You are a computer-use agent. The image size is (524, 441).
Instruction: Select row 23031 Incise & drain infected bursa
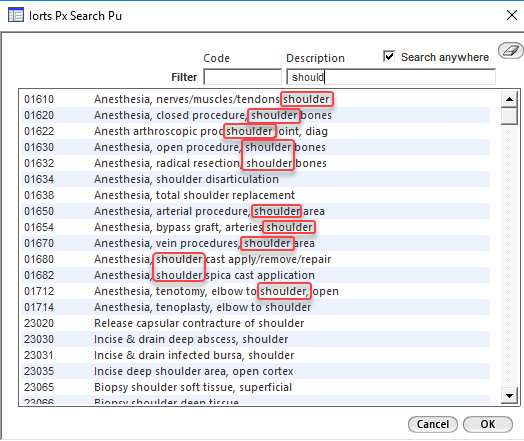pyautogui.click(x=255, y=355)
